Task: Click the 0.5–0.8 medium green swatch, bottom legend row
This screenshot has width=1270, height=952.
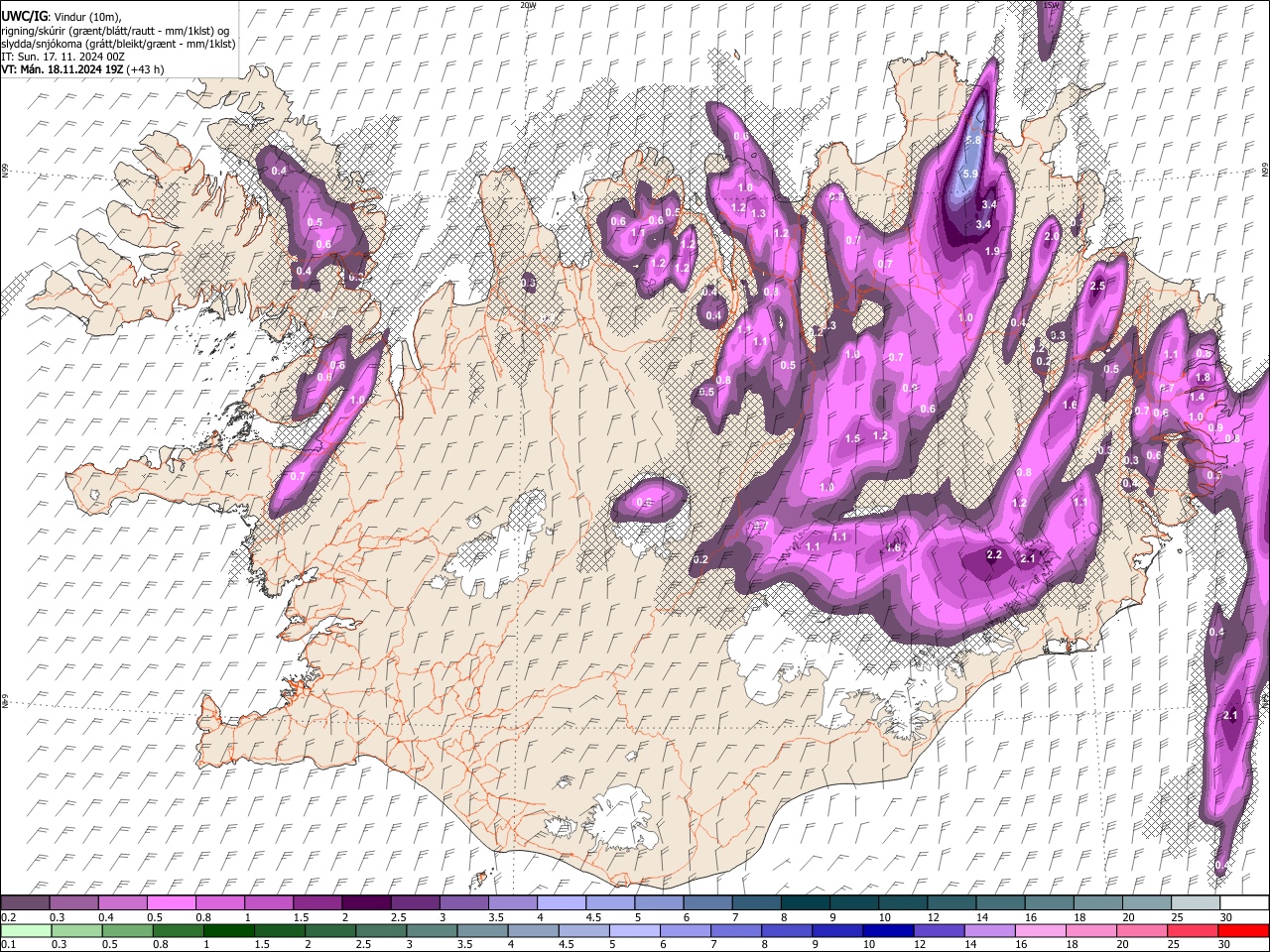Action: point(127,930)
